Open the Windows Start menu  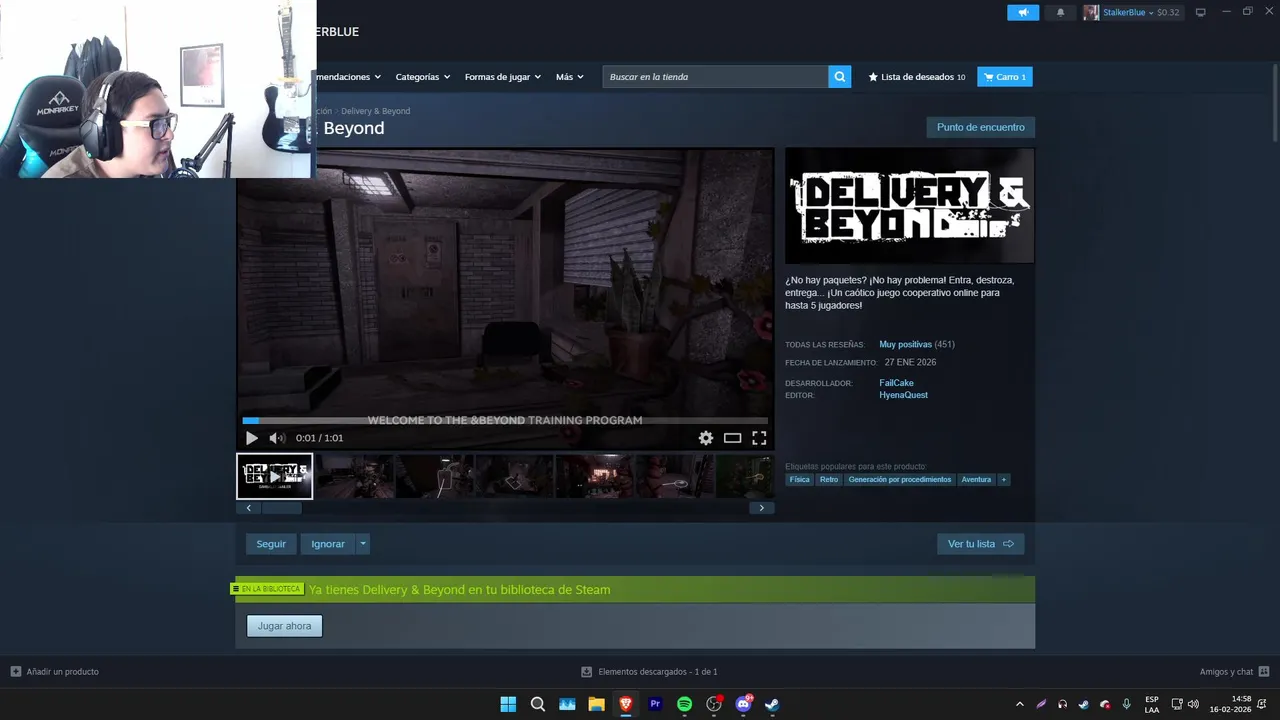click(x=508, y=704)
